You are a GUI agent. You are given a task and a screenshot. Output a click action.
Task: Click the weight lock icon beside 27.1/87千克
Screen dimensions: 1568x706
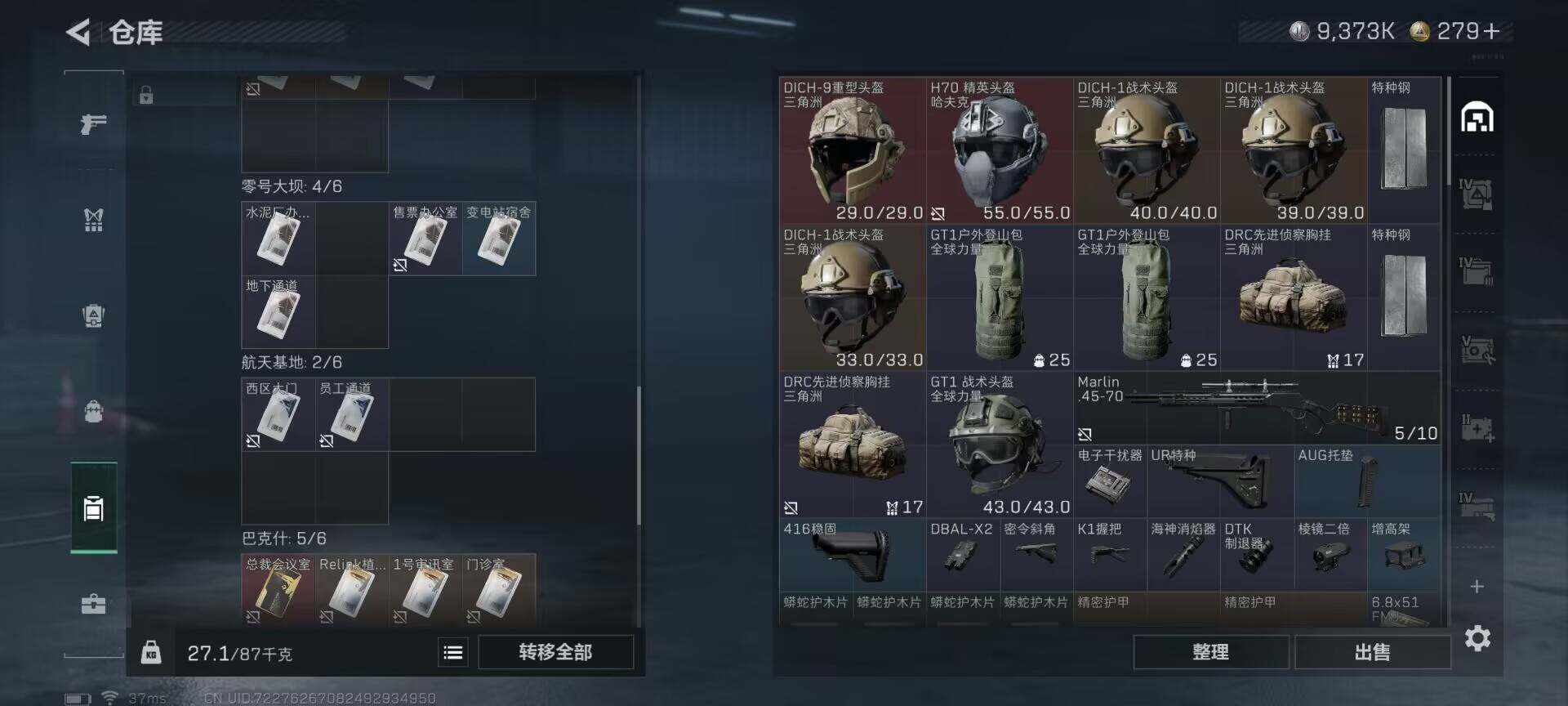[x=151, y=652]
